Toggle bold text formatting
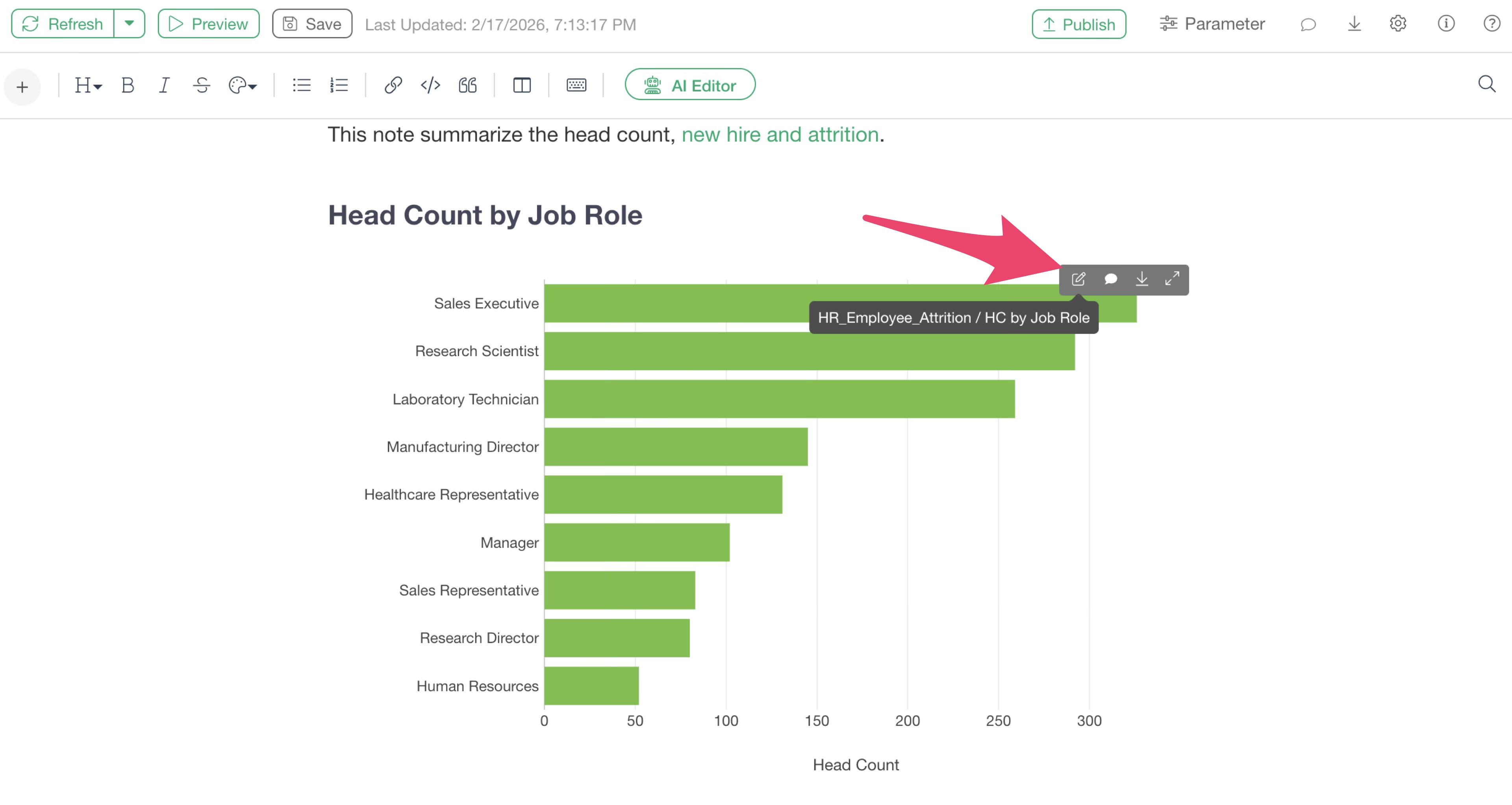Image resolution: width=1512 pixels, height=805 pixels. pos(127,86)
